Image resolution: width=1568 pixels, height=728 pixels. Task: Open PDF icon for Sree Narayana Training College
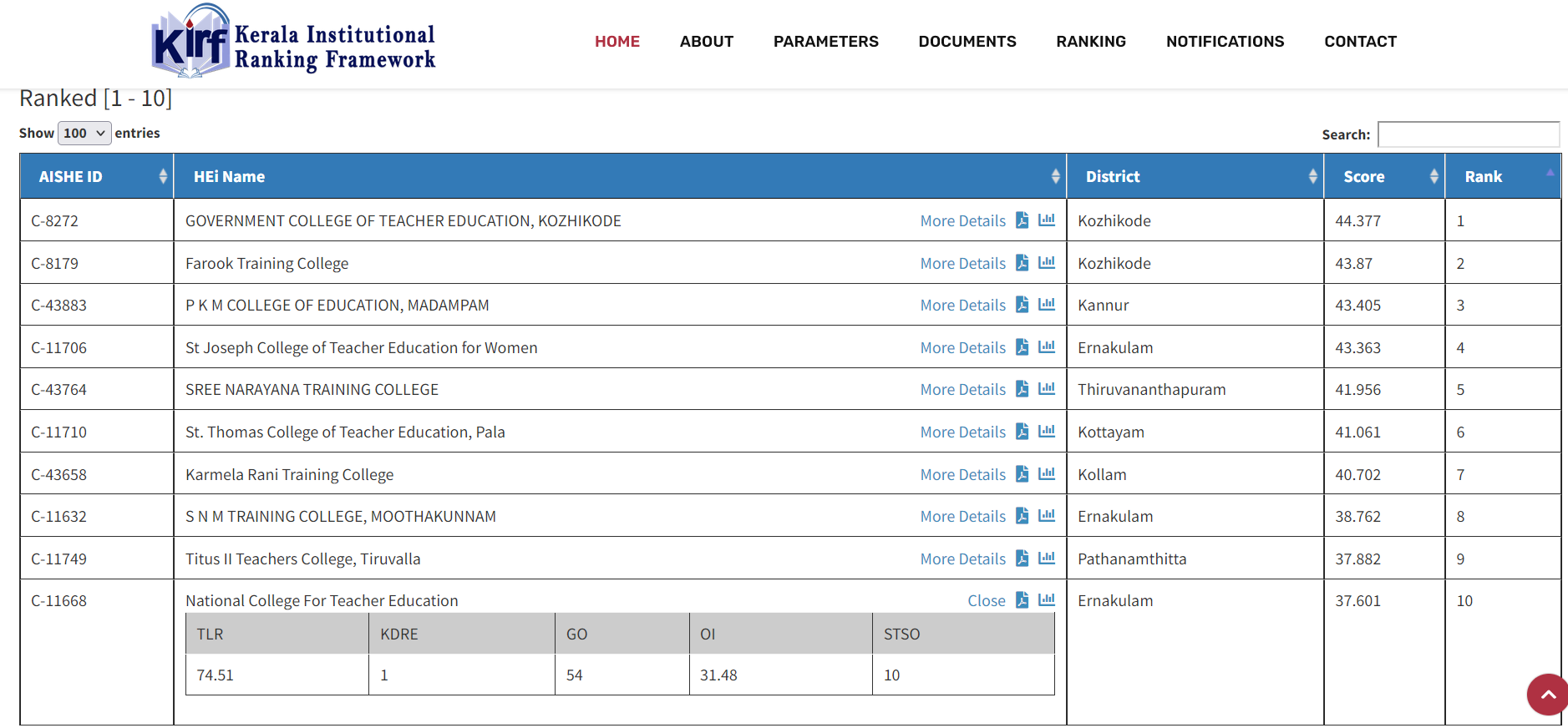tap(1022, 388)
